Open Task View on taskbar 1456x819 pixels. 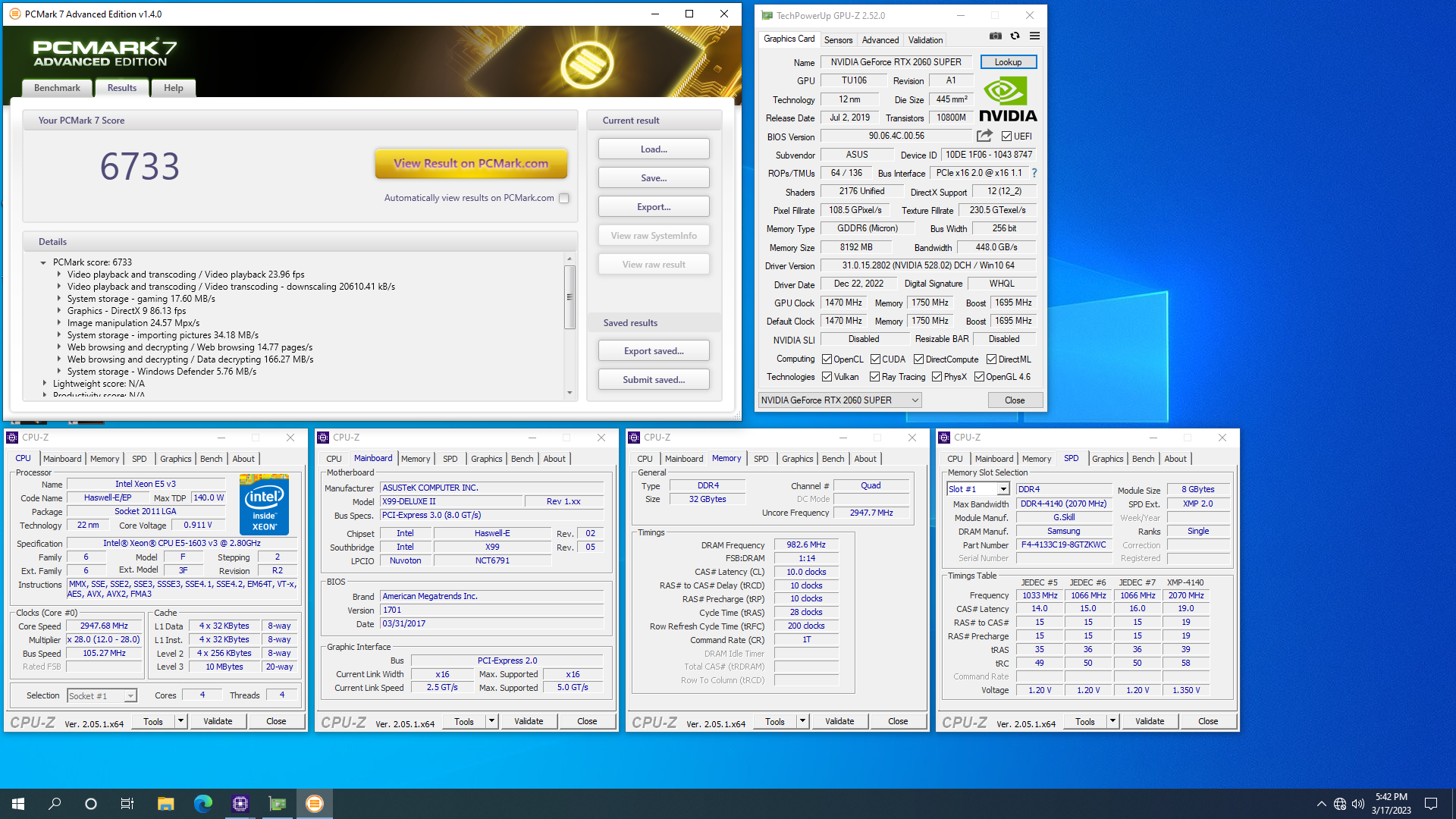(x=127, y=804)
